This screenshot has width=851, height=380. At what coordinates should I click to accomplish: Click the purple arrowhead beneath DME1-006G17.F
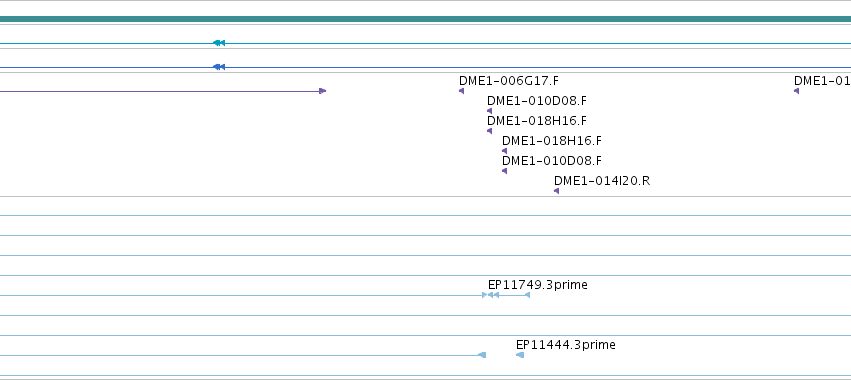pos(461,91)
